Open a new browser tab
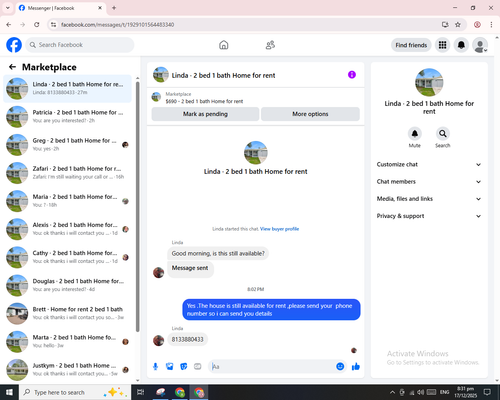 (114, 8)
